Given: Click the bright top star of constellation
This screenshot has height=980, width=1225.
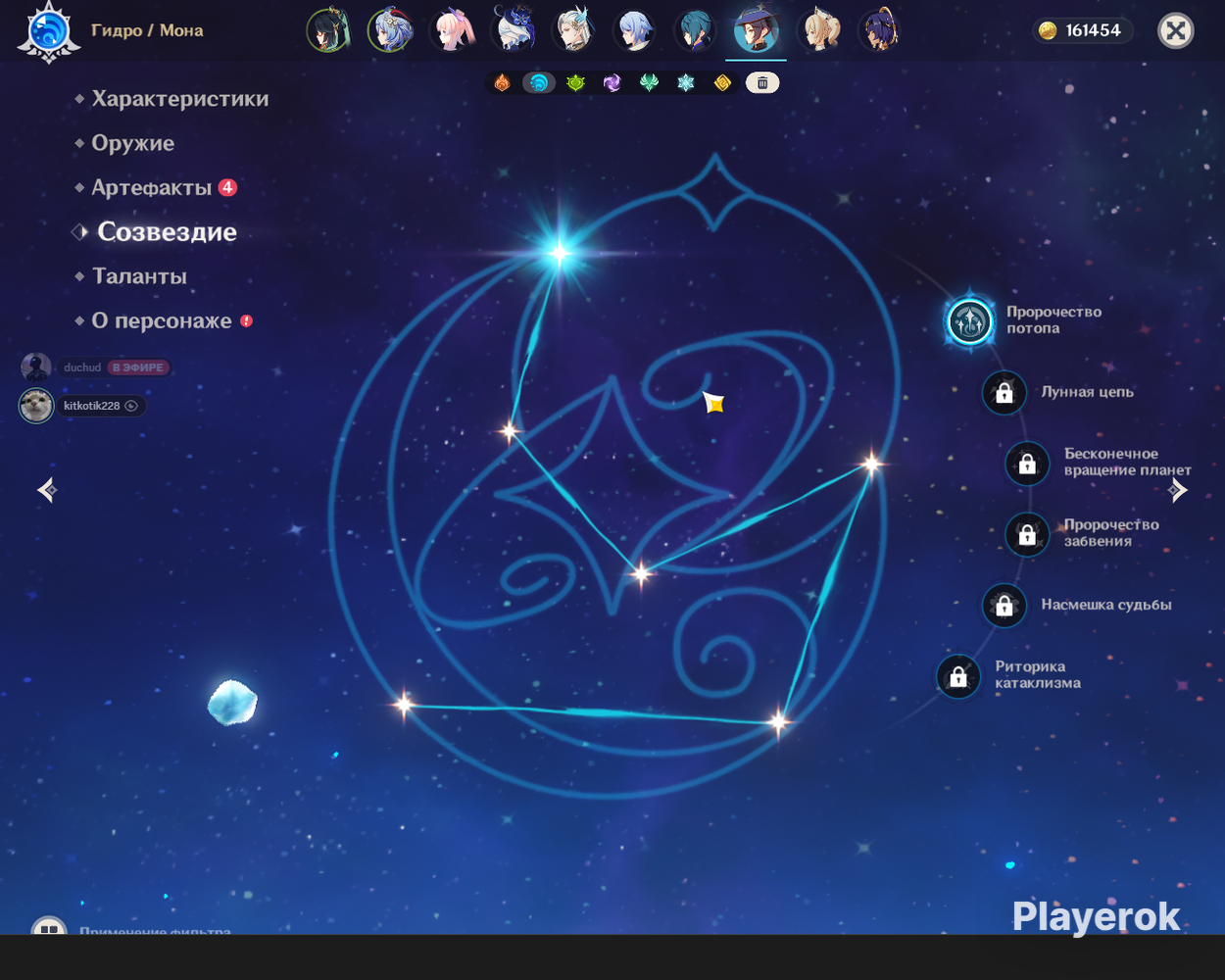Looking at the screenshot, I should [560, 253].
